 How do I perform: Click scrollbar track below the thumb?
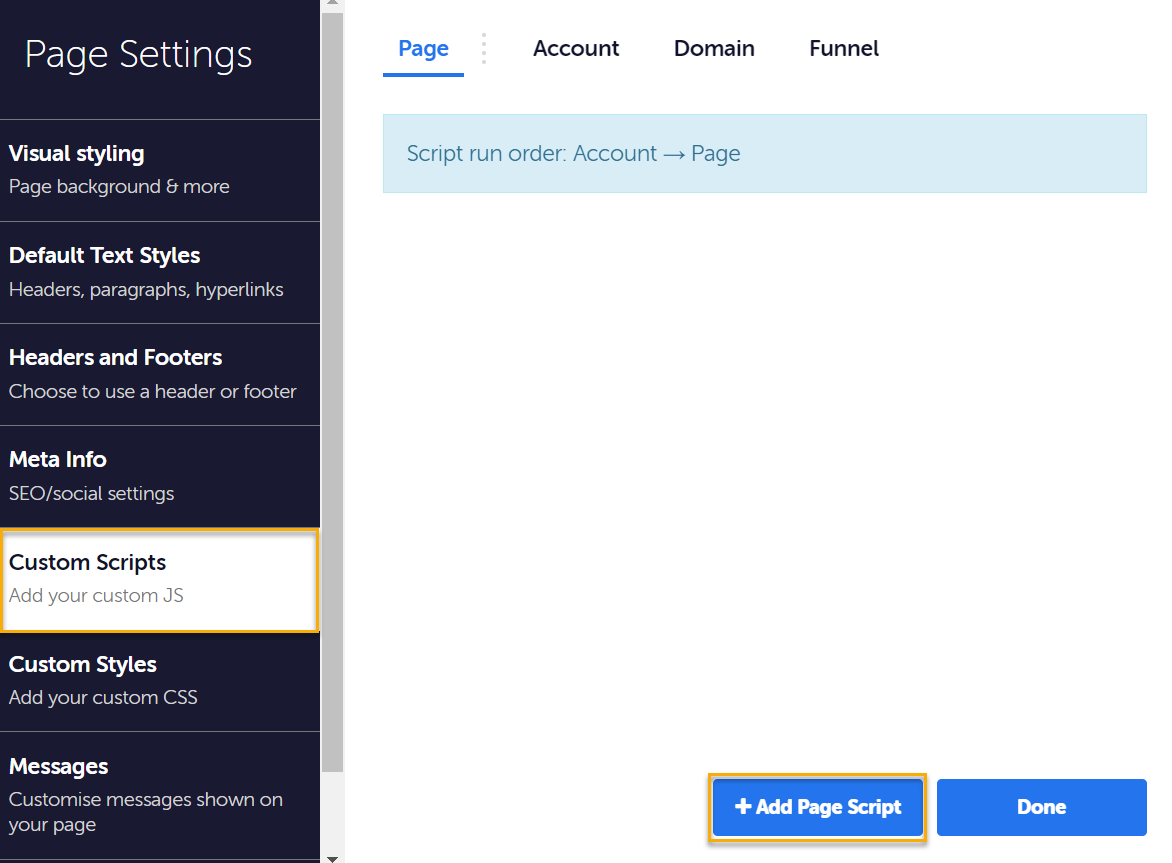[x=332, y=810]
